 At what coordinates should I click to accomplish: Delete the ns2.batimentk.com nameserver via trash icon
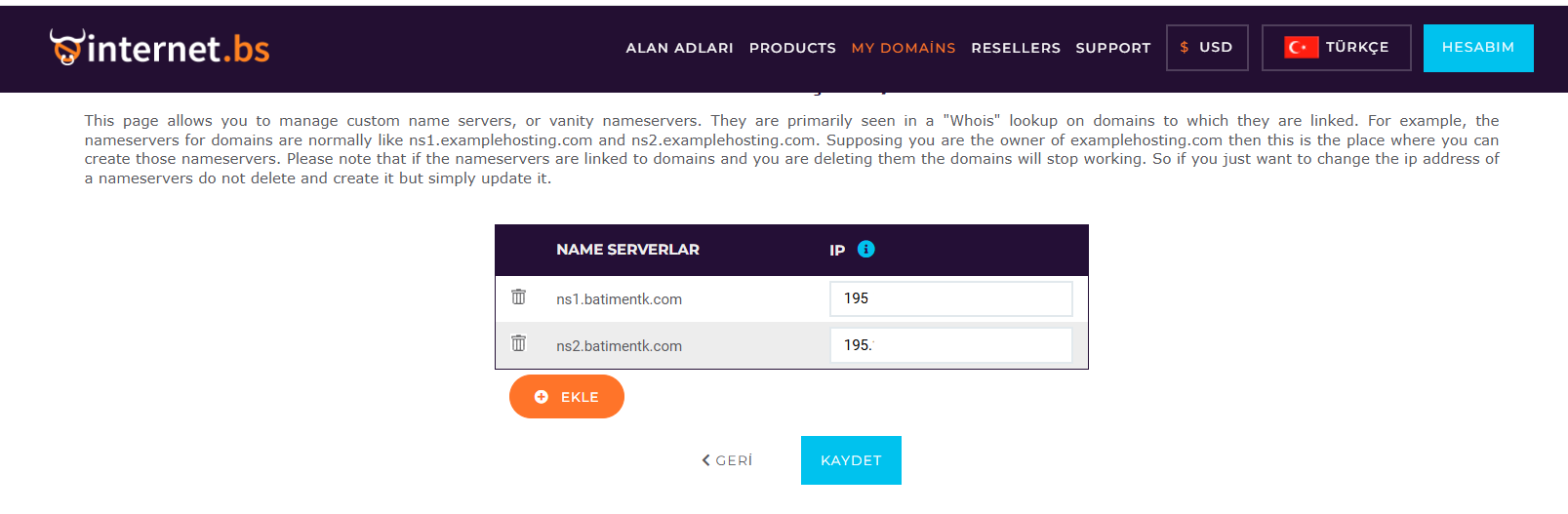[x=519, y=343]
